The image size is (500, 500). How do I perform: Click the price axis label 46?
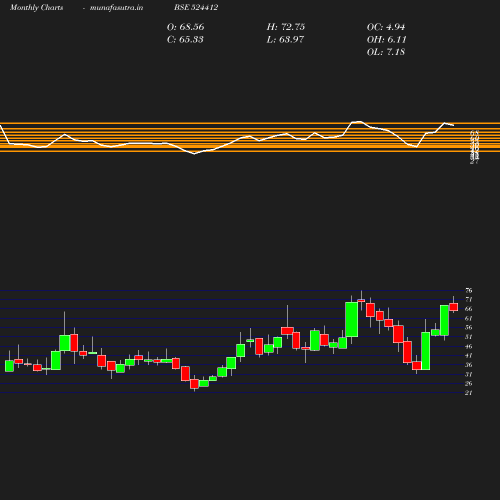pos(469,346)
